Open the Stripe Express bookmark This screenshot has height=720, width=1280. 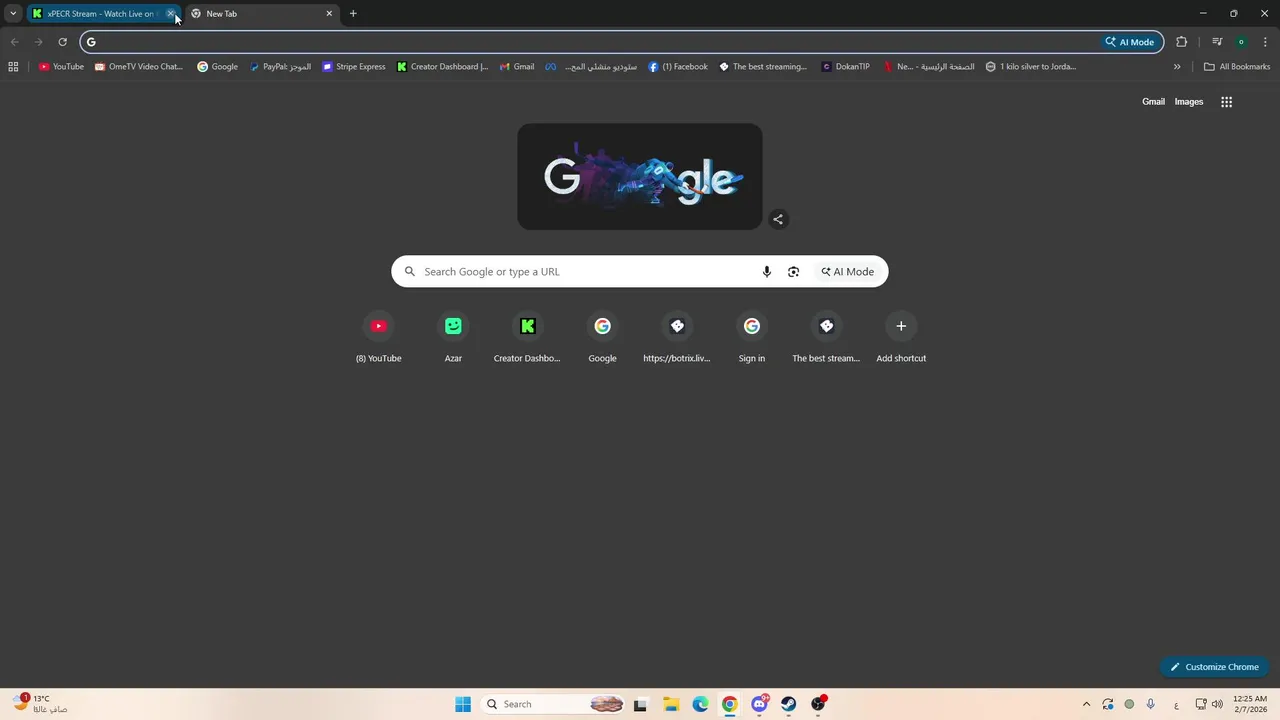pos(354,67)
